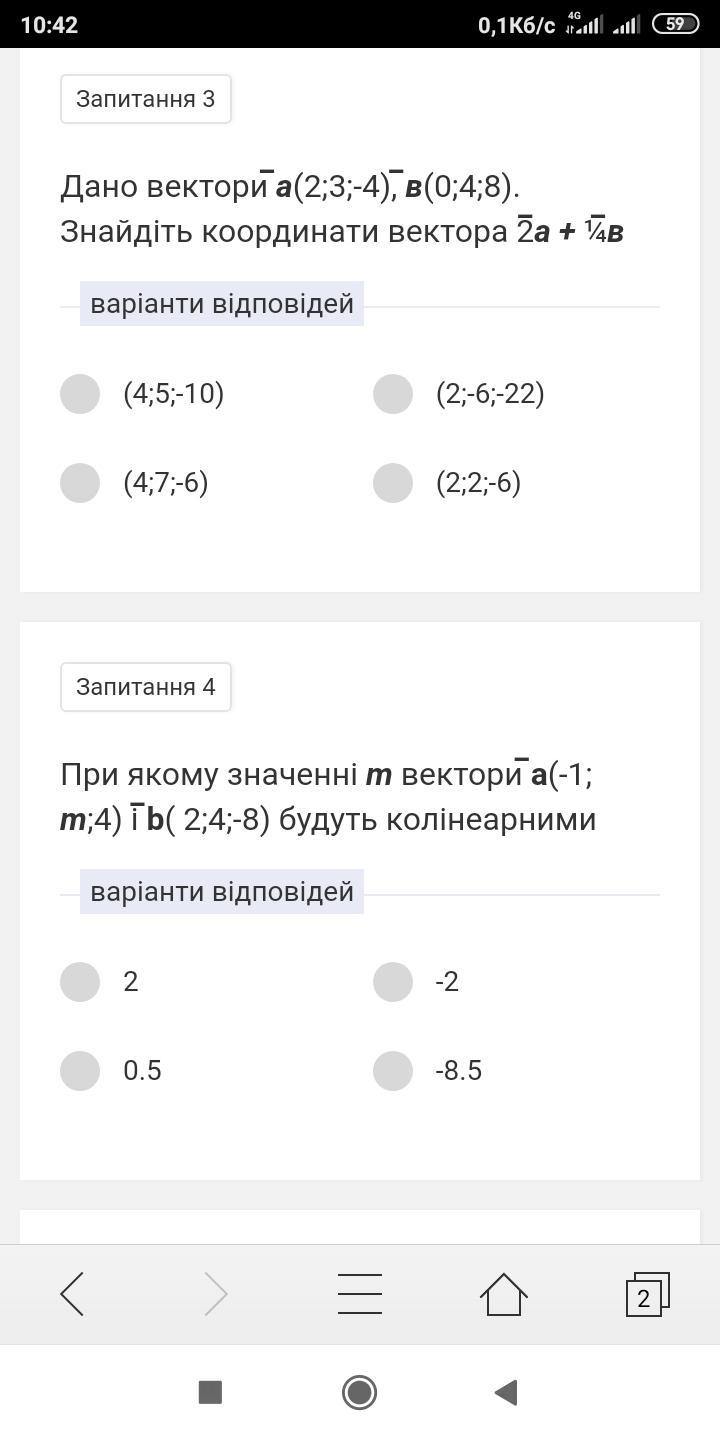720x1440 pixels.
Task: Select answer -2 for question 4
Action: tap(393, 982)
